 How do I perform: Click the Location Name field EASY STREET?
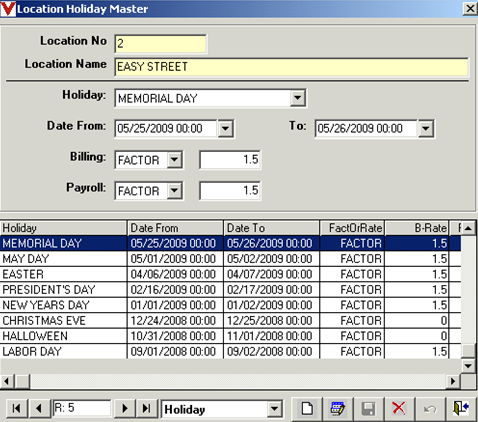tap(291, 67)
